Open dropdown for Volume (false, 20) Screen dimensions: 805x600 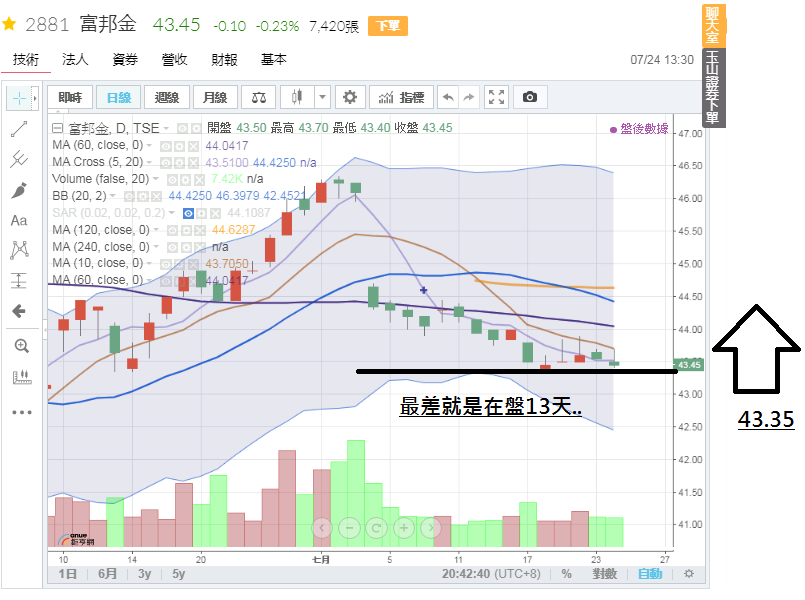click(x=156, y=179)
